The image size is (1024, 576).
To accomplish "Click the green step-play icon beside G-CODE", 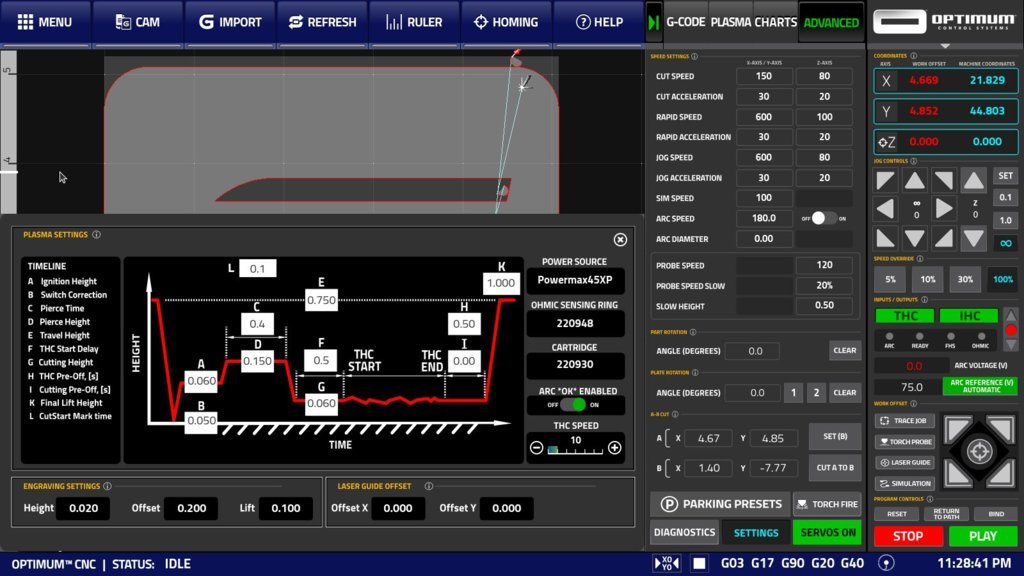I will 654,22.
